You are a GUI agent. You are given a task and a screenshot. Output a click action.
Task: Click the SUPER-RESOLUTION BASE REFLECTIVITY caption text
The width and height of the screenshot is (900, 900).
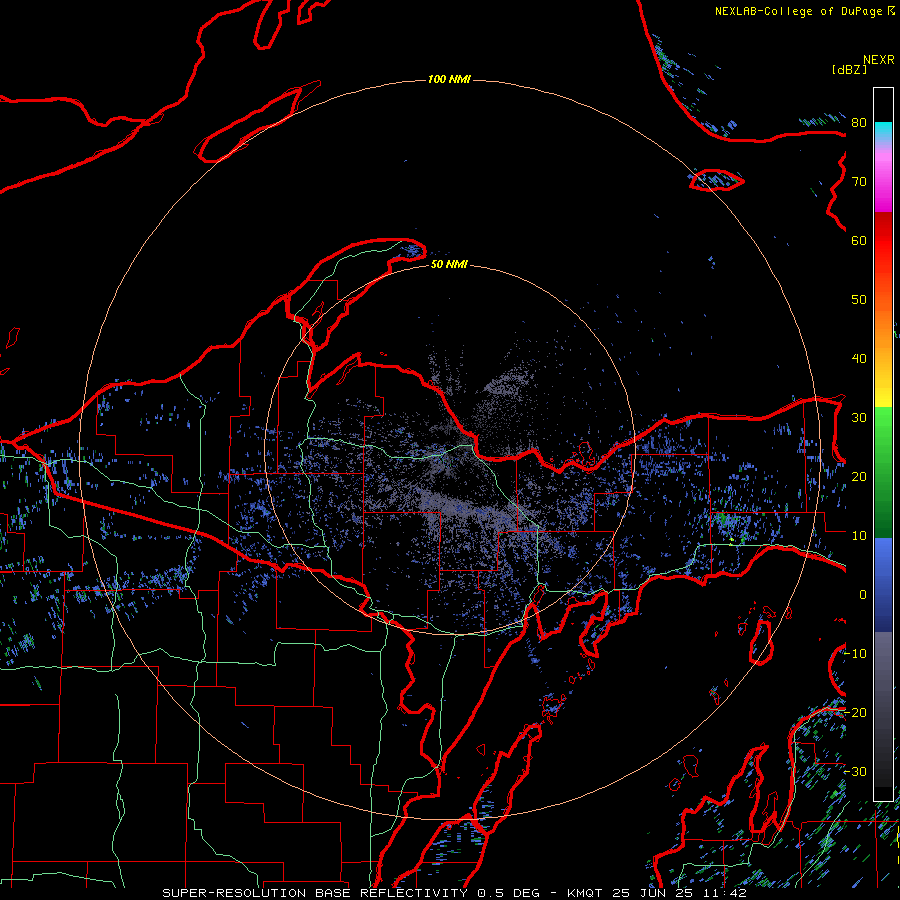[315, 893]
